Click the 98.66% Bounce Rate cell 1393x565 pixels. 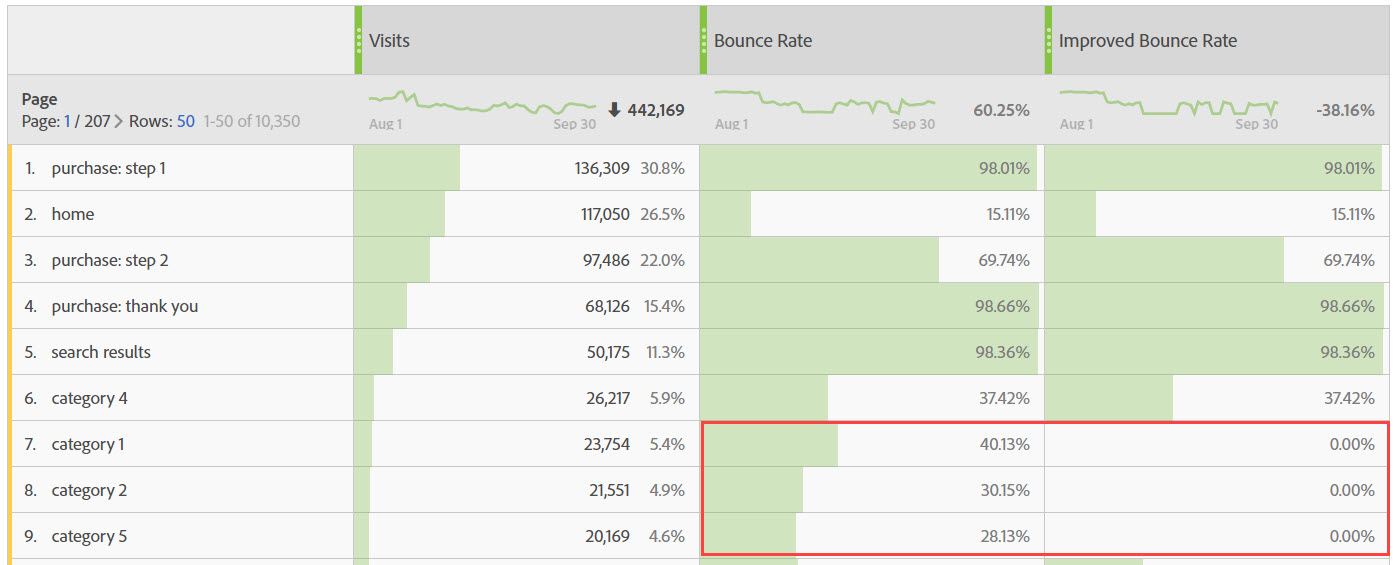pyautogui.click(x=1001, y=306)
